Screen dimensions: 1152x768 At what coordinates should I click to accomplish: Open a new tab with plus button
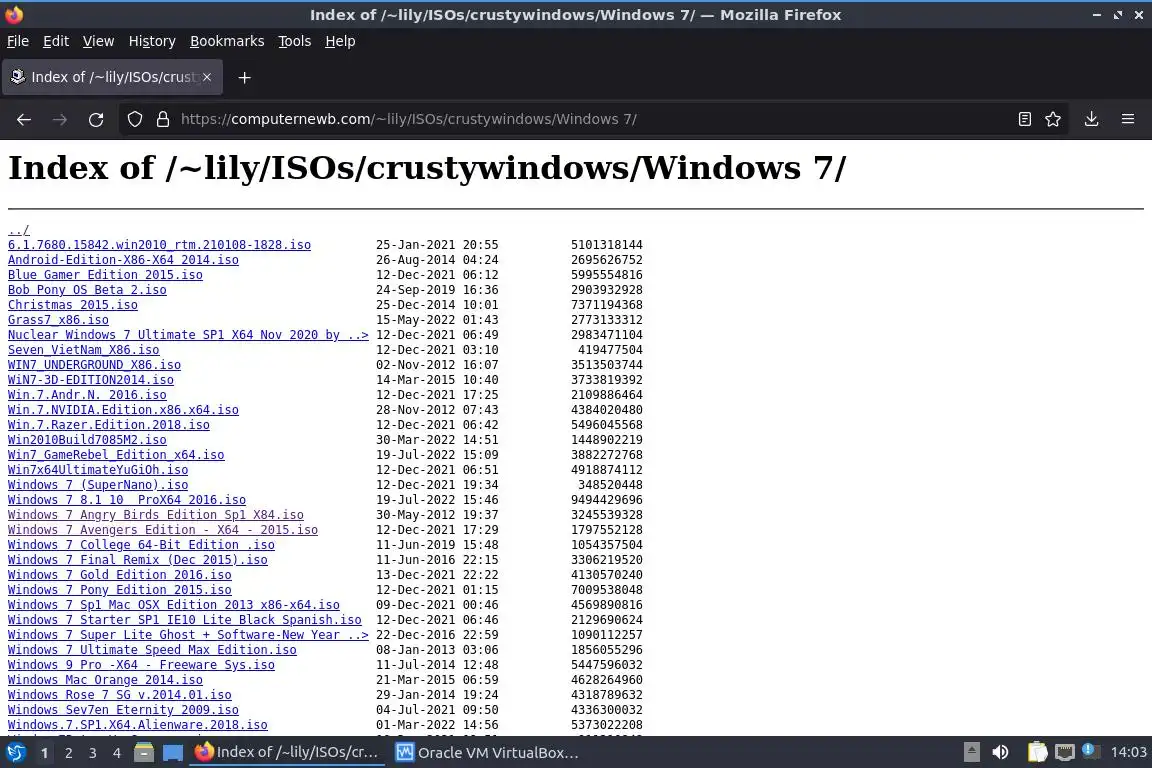click(x=245, y=77)
